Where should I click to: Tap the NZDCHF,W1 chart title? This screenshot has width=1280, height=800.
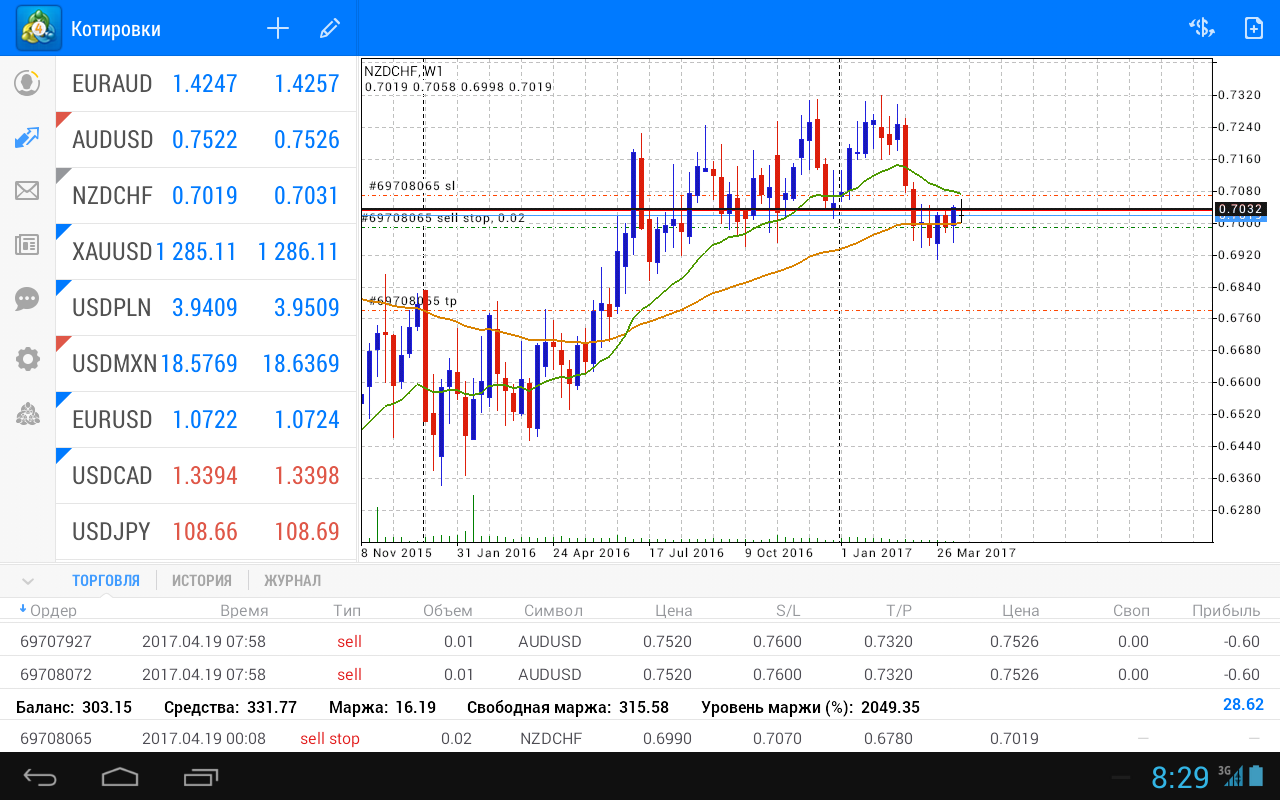[x=404, y=71]
